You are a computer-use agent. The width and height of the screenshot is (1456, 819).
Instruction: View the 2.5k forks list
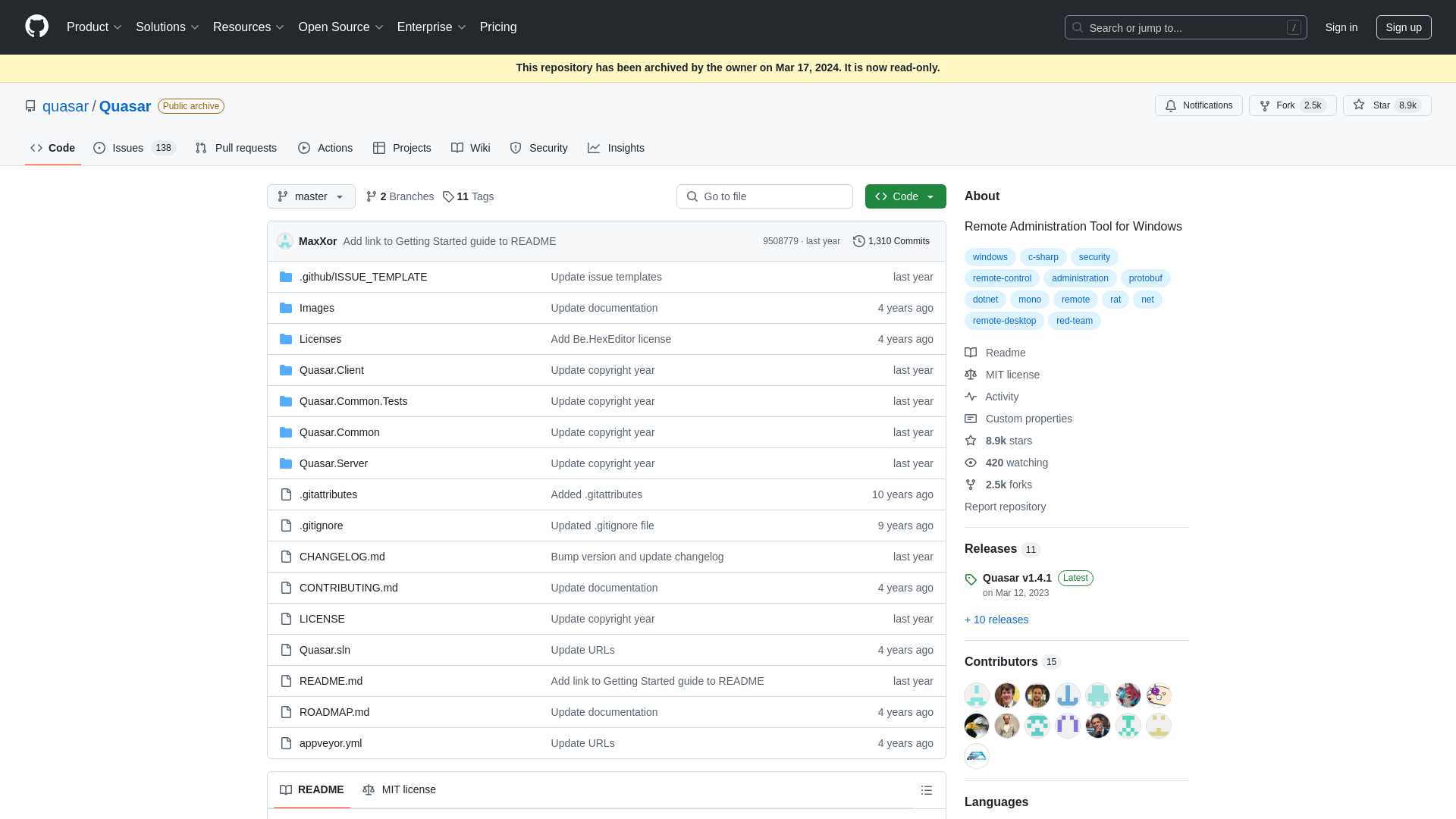pyautogui.click(x=998, y=485)
